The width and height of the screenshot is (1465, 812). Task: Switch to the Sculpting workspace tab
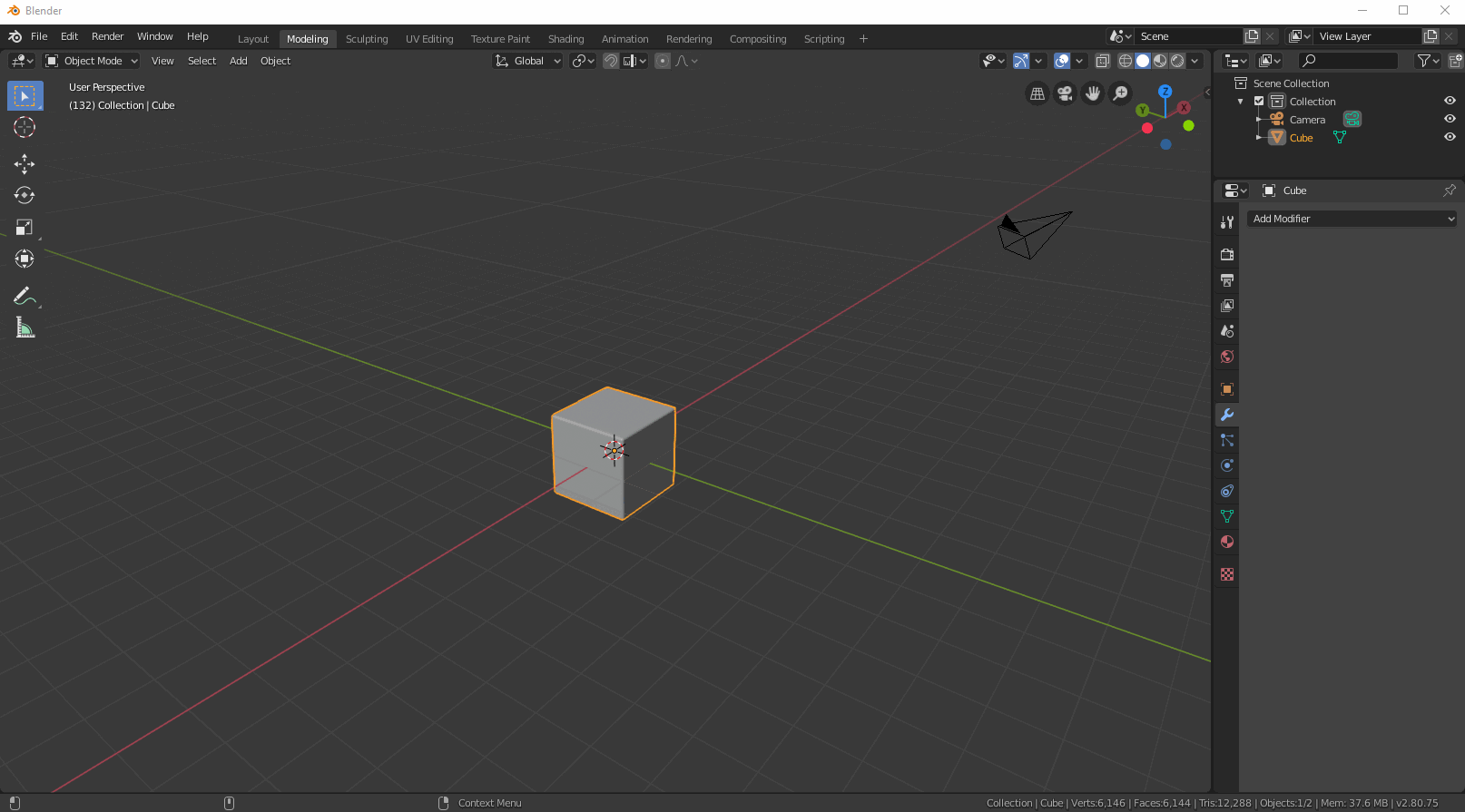(x=367, y=39)
